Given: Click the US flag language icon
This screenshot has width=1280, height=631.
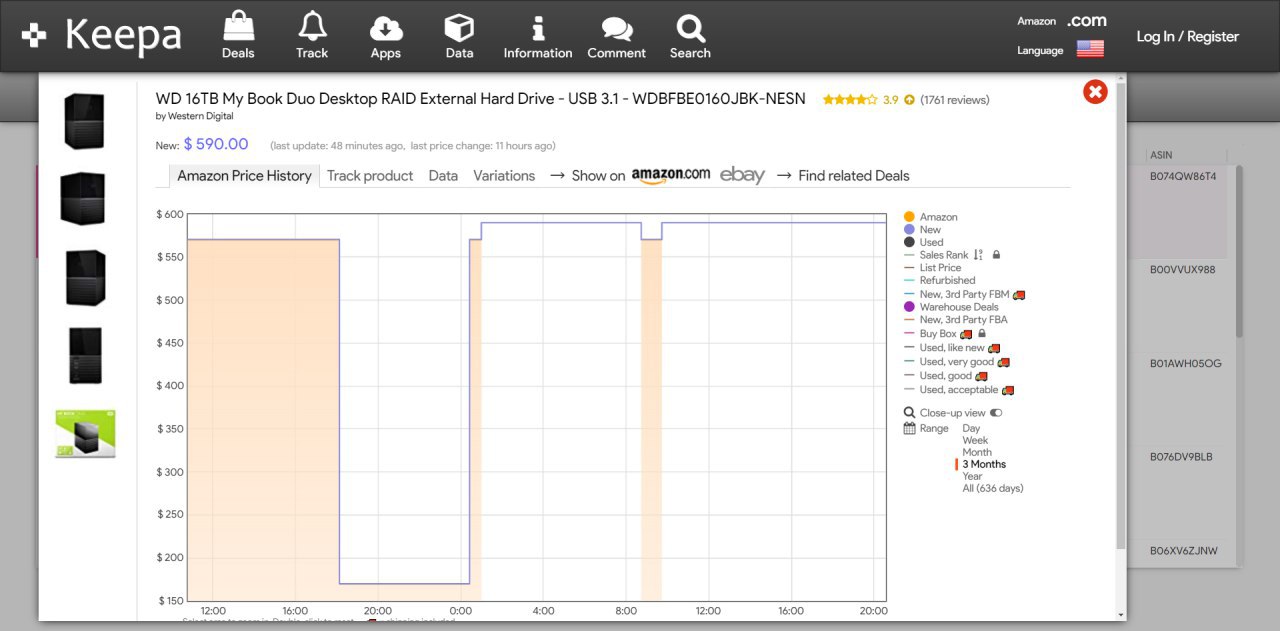Looking at the screenshot, I should [1090, 49].
